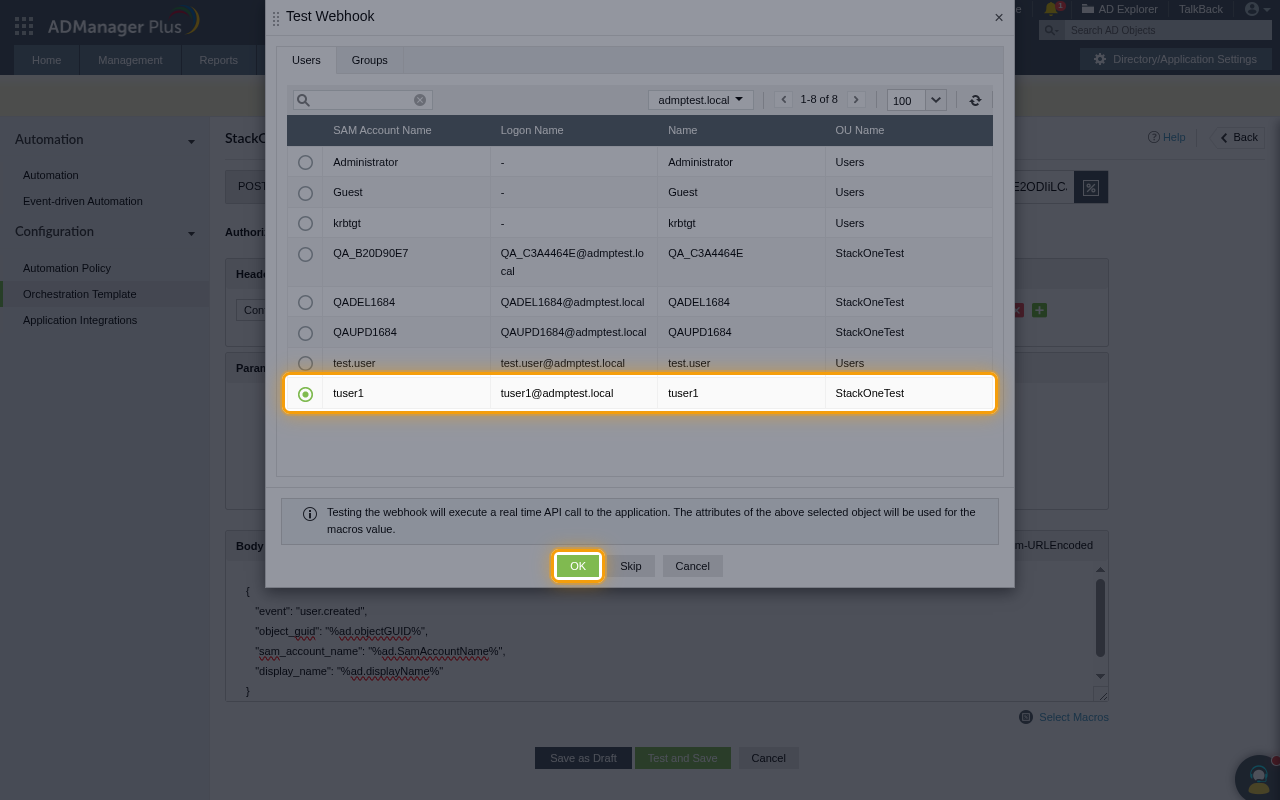Open the support chat assistant icon

[x=1258, y=778]
